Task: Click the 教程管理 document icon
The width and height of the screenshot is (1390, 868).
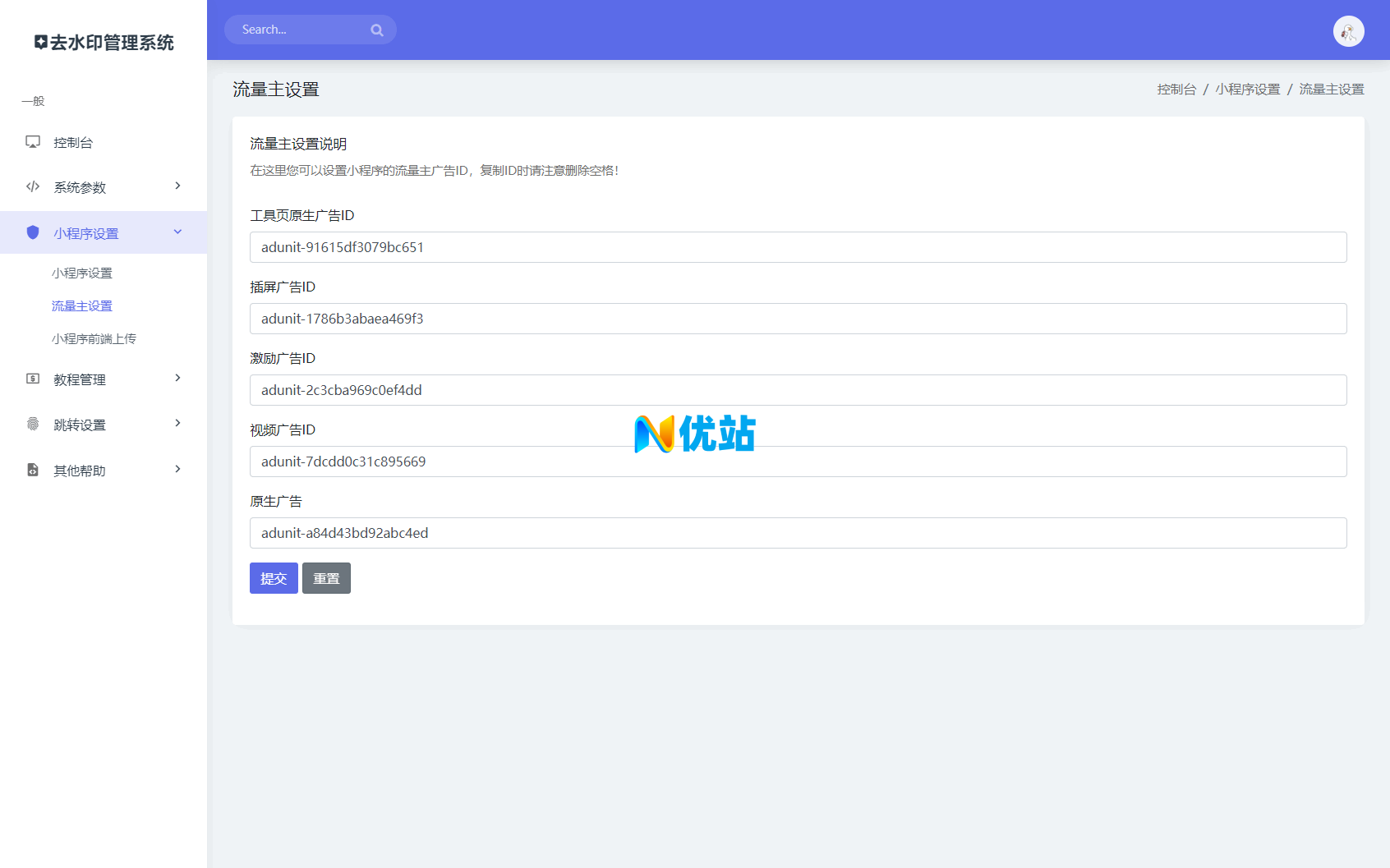Action: (x=32, y=379)
